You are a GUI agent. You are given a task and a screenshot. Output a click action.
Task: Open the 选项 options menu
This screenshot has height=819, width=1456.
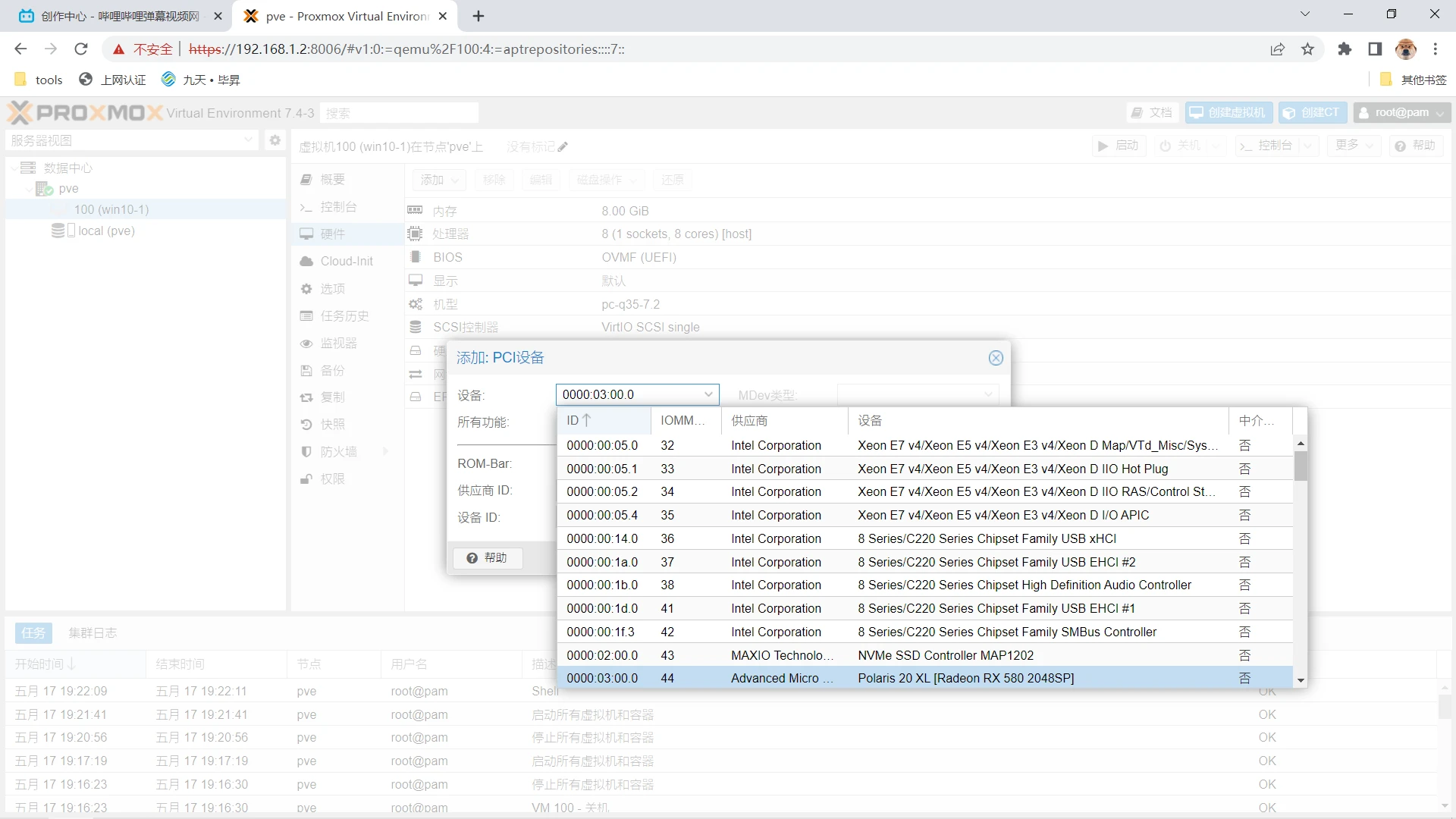click(x=347, y=289)
